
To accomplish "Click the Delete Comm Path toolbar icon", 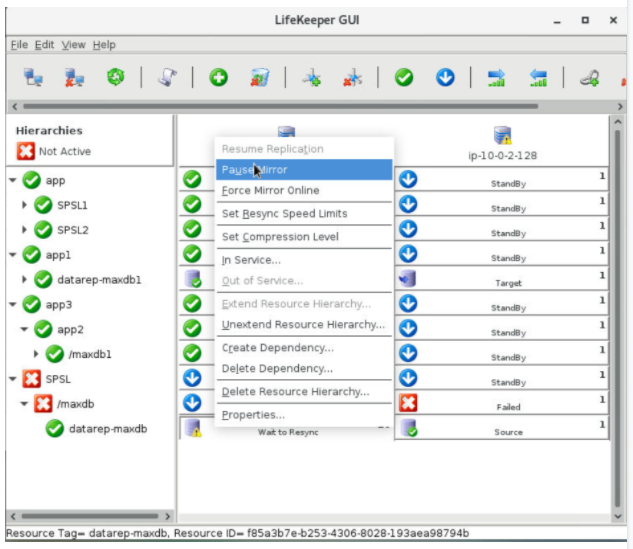I will (352, 77).
